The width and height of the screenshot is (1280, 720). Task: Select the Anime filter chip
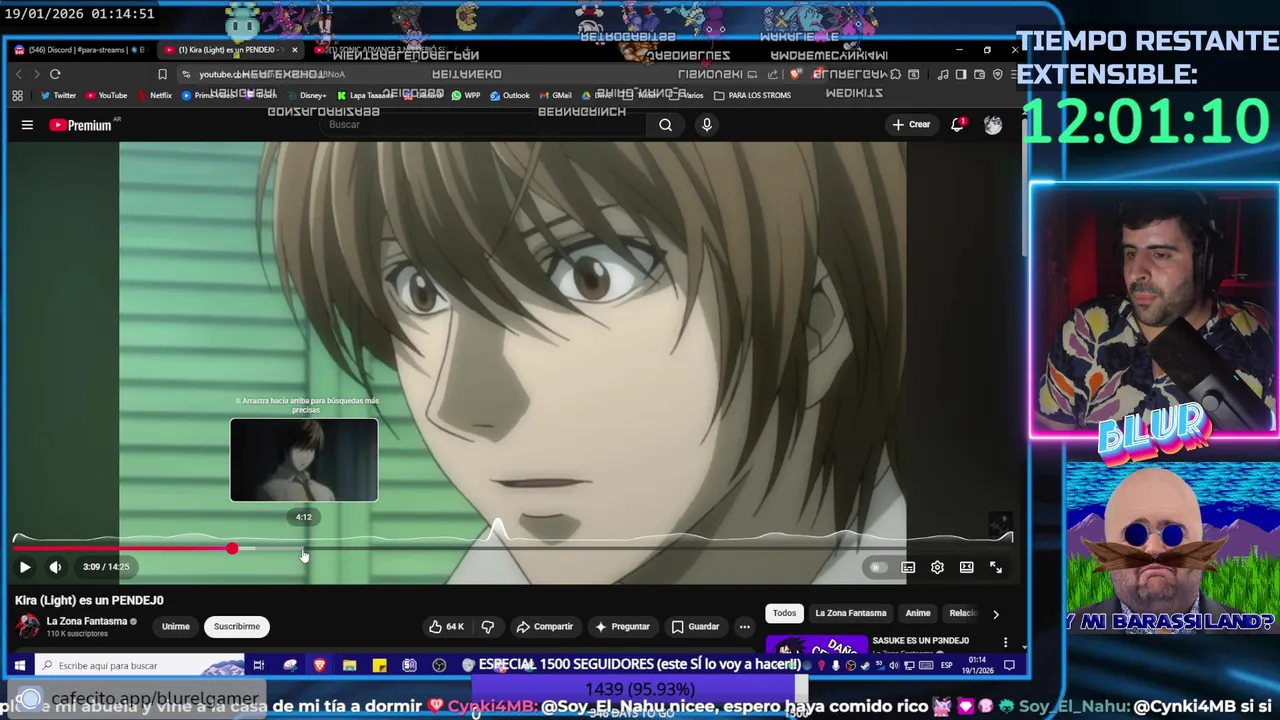pos(918,613)
